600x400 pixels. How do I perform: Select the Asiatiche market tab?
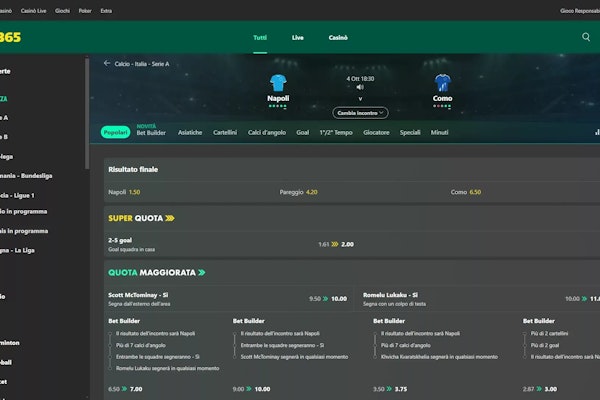pos(190,132)
